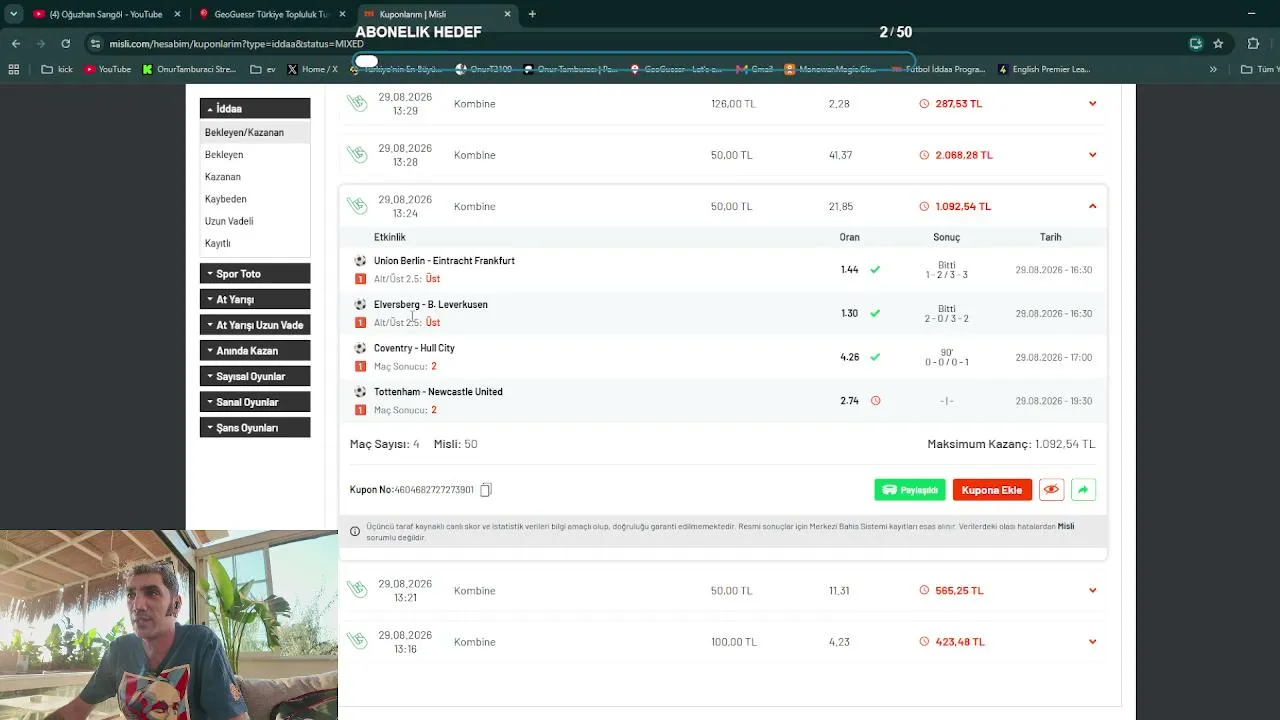1280x720 pixels.
Task: Select Bekleyen/Kazanan in the sidebar
Action: point(255,132)
